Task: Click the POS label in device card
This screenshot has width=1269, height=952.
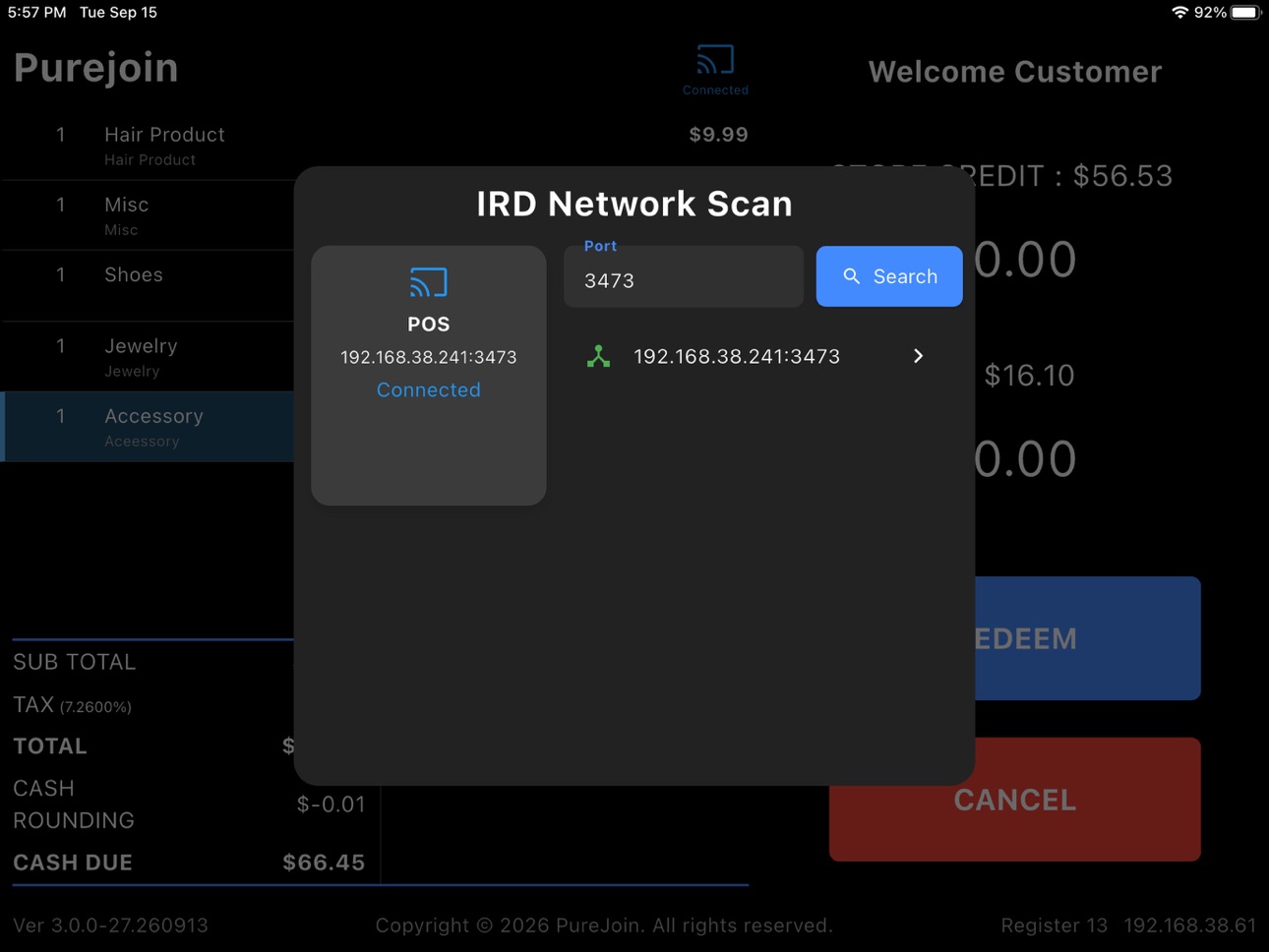Action: pos(429,325)
